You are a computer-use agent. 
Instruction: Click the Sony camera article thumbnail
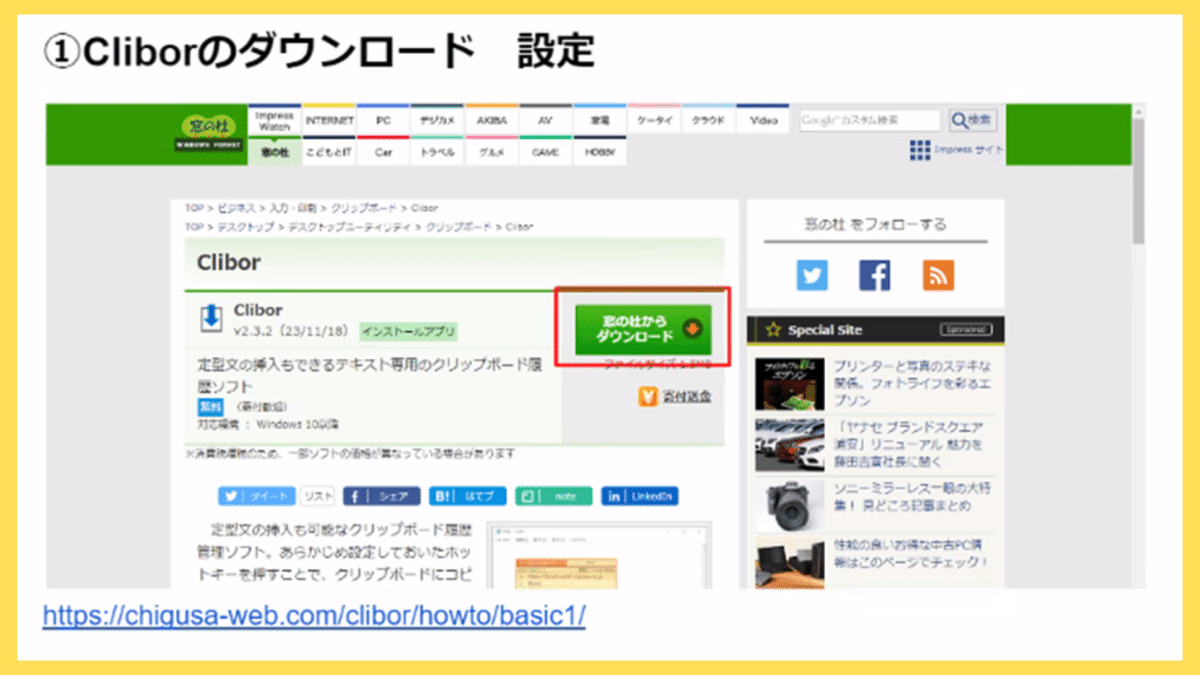790,506
